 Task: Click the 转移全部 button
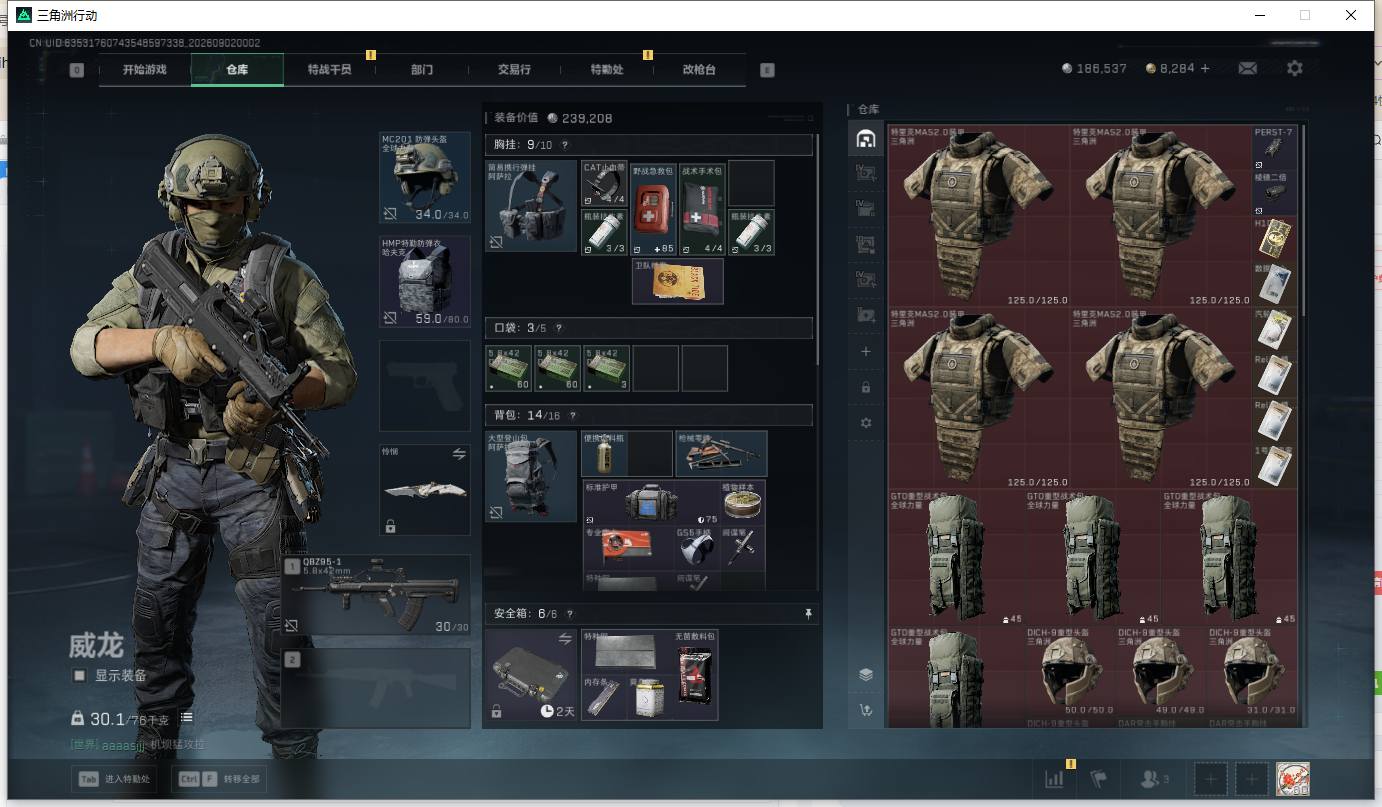220,779
